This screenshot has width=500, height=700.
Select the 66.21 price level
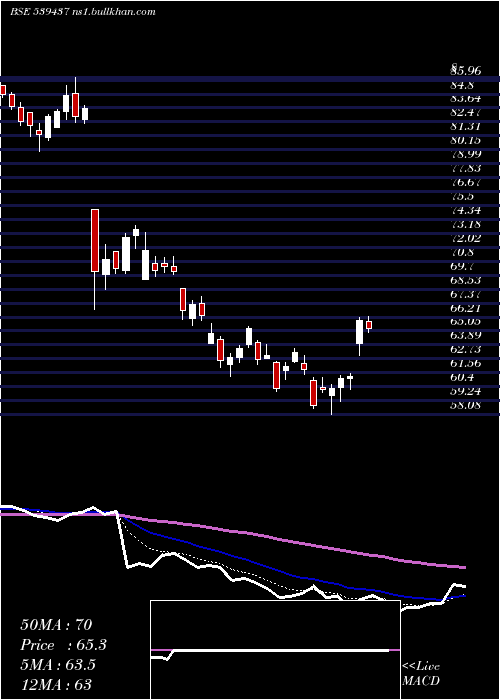pyautogui.click(x=466, y=308)
